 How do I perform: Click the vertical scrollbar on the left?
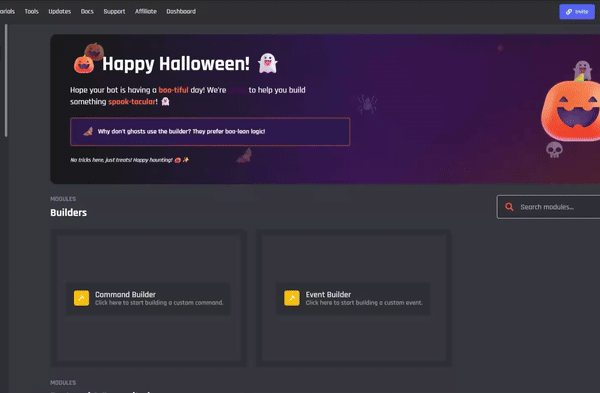6,80
